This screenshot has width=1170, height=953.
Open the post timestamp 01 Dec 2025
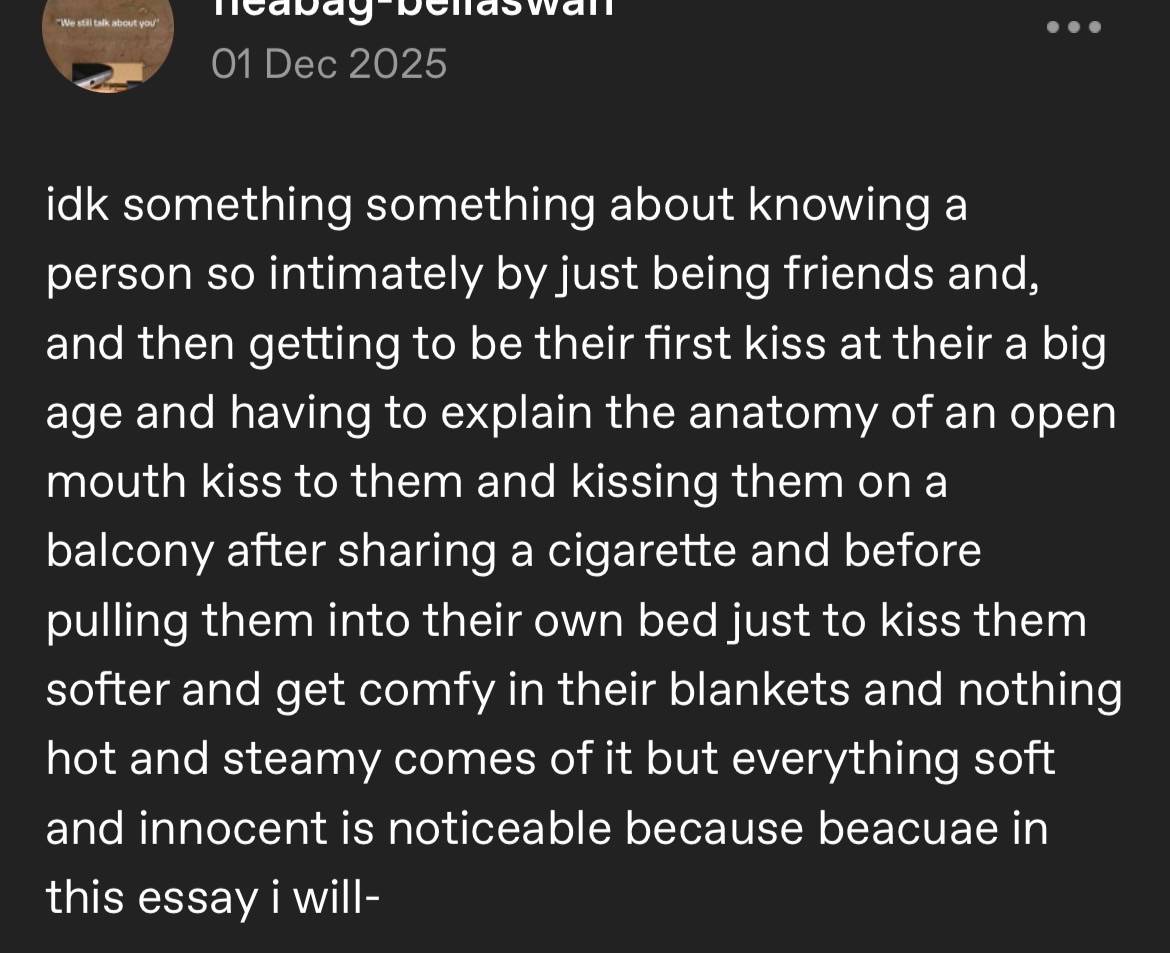pos(329,64)
